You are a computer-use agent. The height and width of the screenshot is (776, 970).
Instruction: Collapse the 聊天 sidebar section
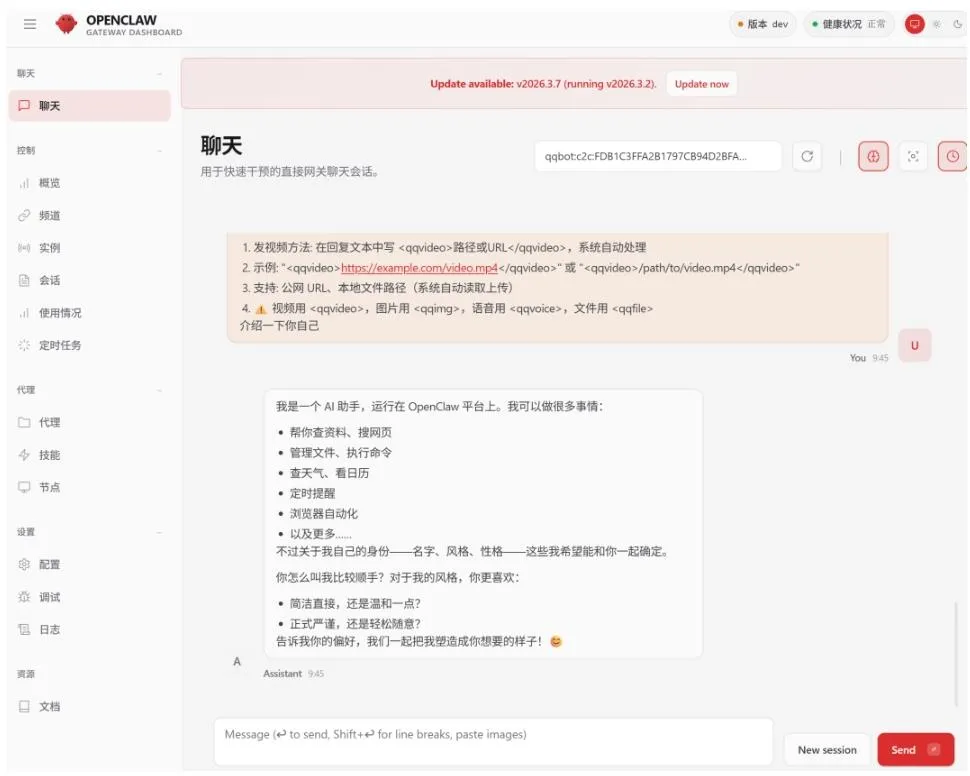90,74
